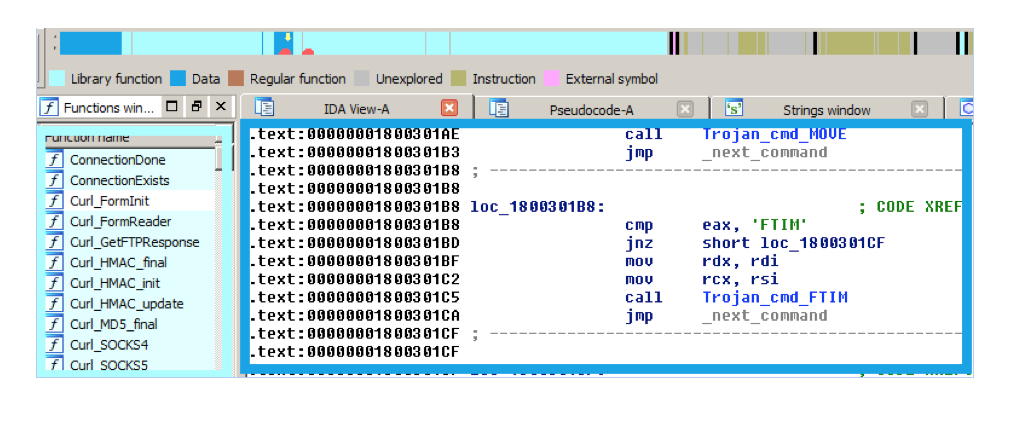Click yellow arrow marker in navigation band
1009x428 pixels.
(x=288, y=37)
